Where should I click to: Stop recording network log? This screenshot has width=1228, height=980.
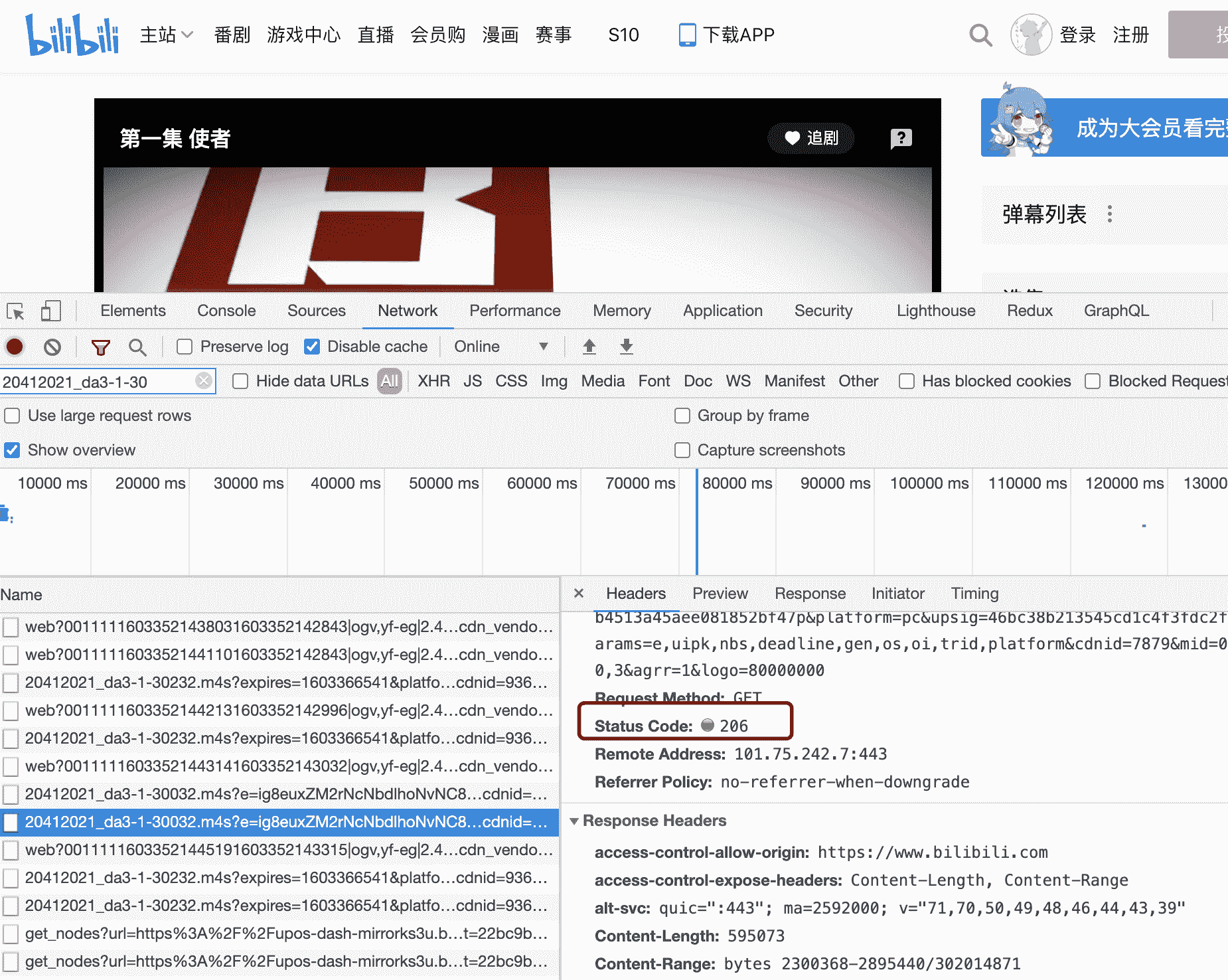[x=15, y=347]
